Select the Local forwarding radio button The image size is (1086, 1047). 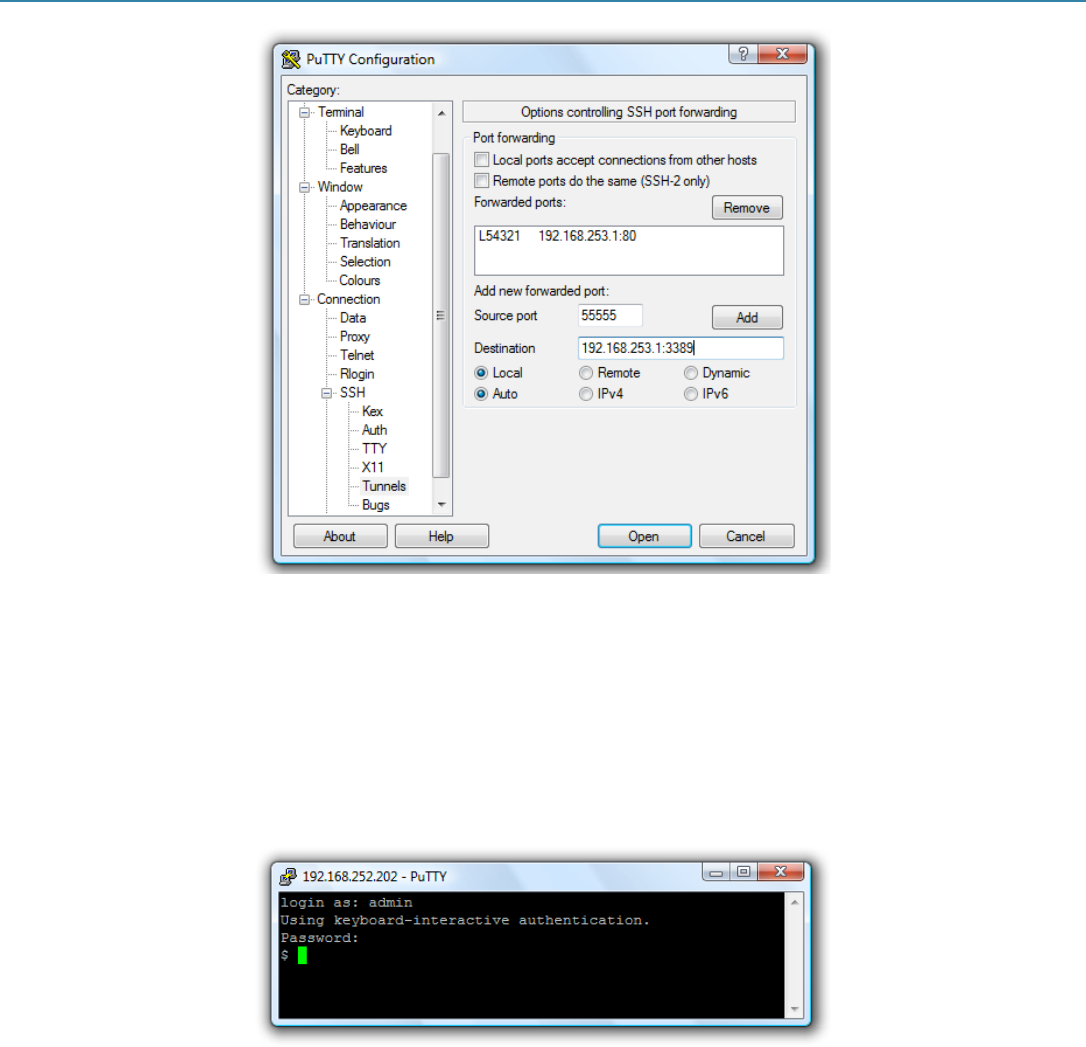point(481,373)
